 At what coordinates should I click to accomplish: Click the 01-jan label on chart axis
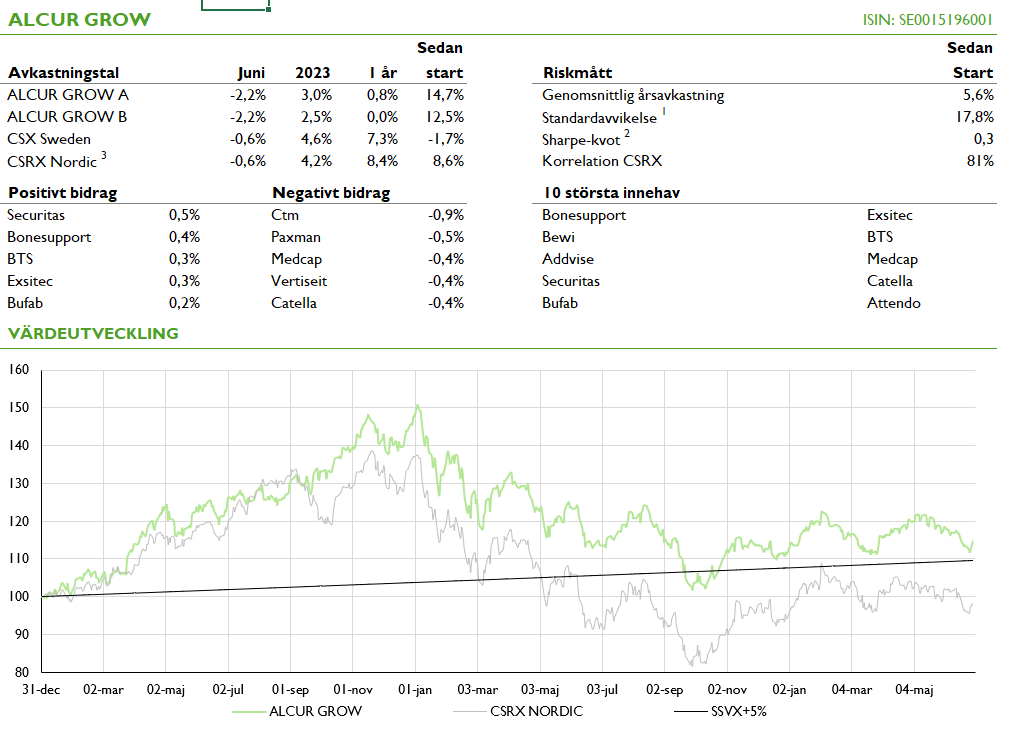[416, 690]
